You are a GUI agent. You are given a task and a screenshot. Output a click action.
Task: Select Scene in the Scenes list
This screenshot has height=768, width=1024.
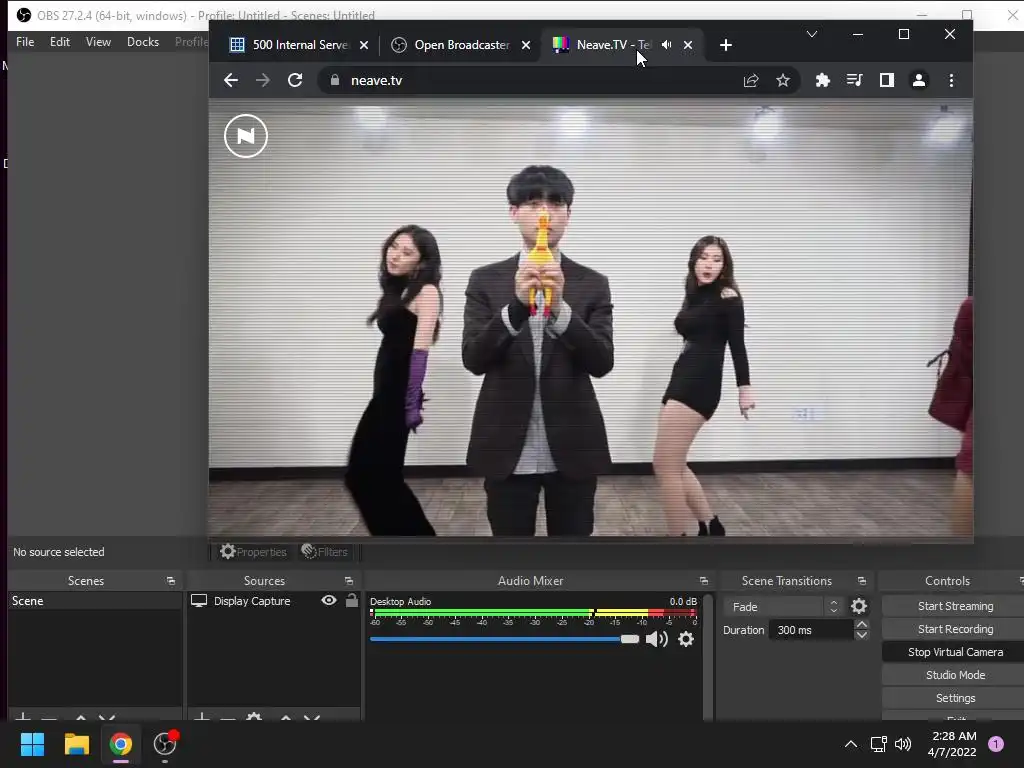click(x=95, y=601)
